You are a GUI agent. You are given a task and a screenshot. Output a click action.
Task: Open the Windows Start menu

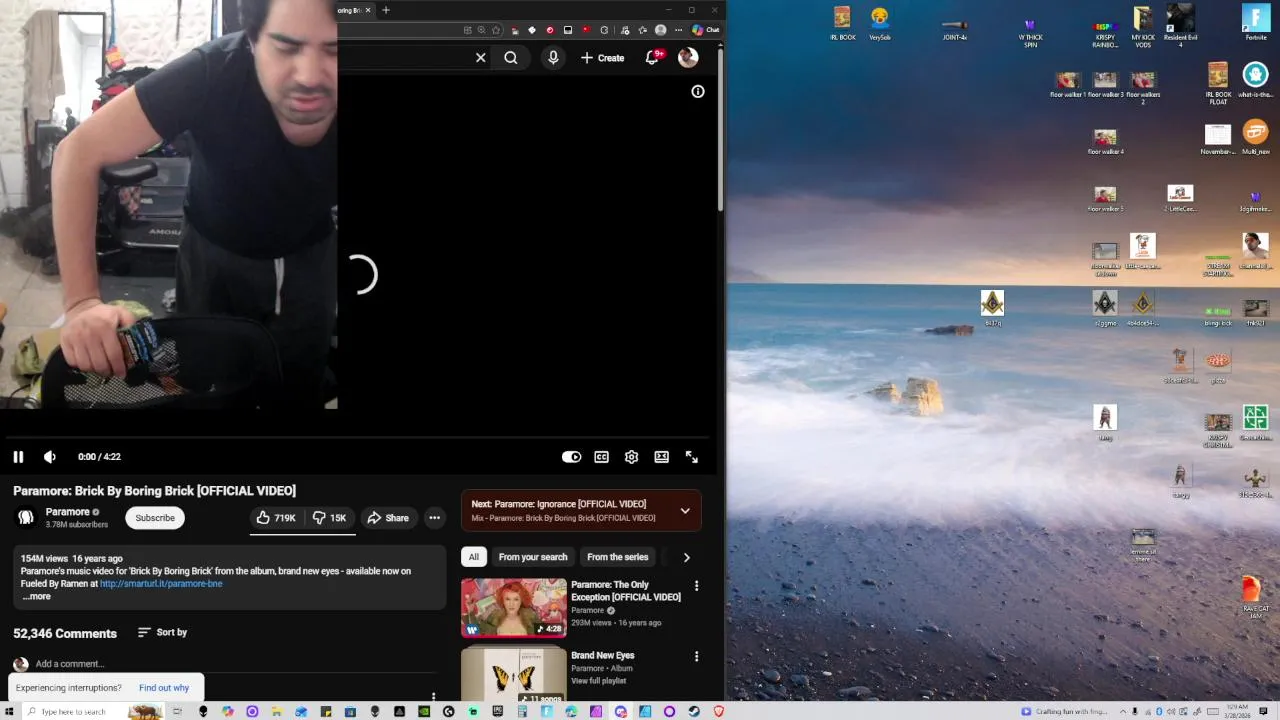click(x=9, y=711)
